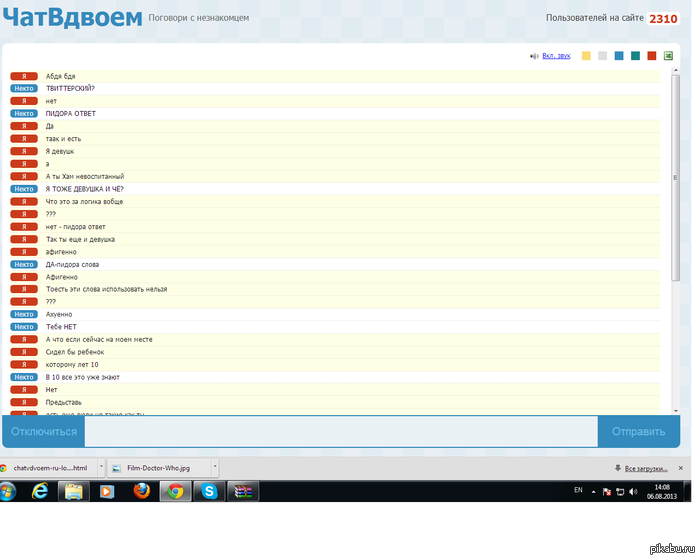Click the message input field
Viewport: 700px width, 560px height.
pos(340,431)
